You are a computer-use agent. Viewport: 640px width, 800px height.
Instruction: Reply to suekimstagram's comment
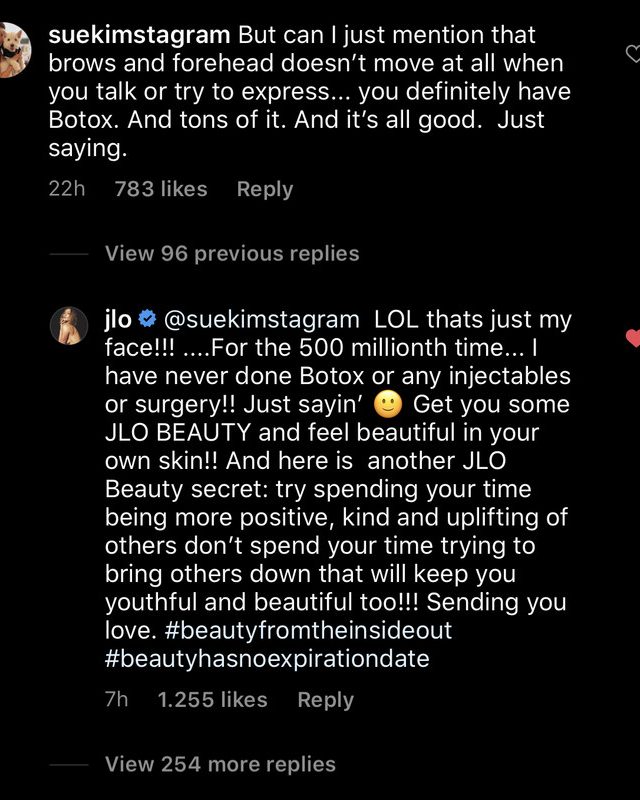click(x=265, y=189)
